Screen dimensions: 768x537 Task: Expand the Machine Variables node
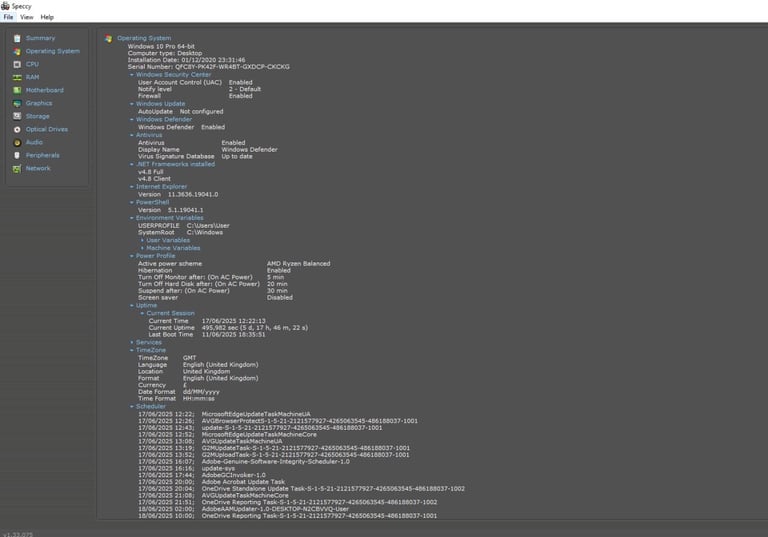[142, 248]
